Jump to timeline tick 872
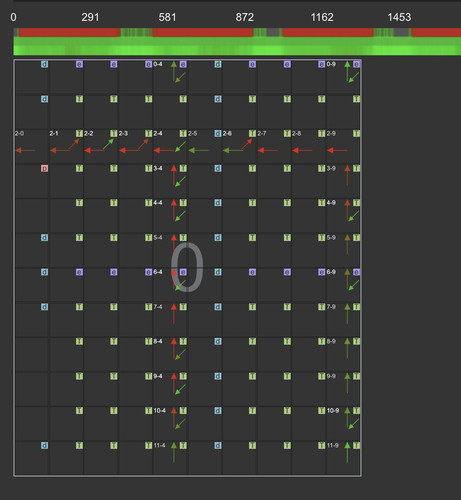The image size is (461, 500). tap(245, 17)
